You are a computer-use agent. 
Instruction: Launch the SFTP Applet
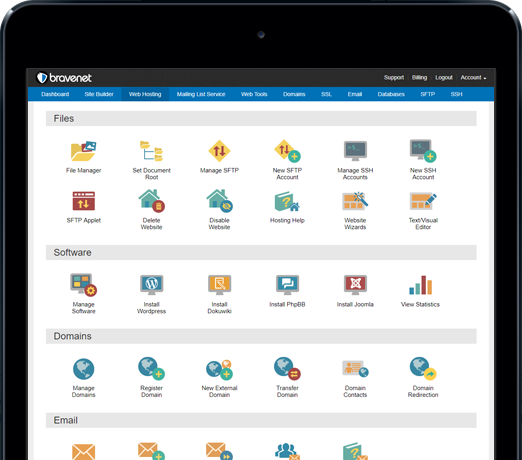(83, 201)
